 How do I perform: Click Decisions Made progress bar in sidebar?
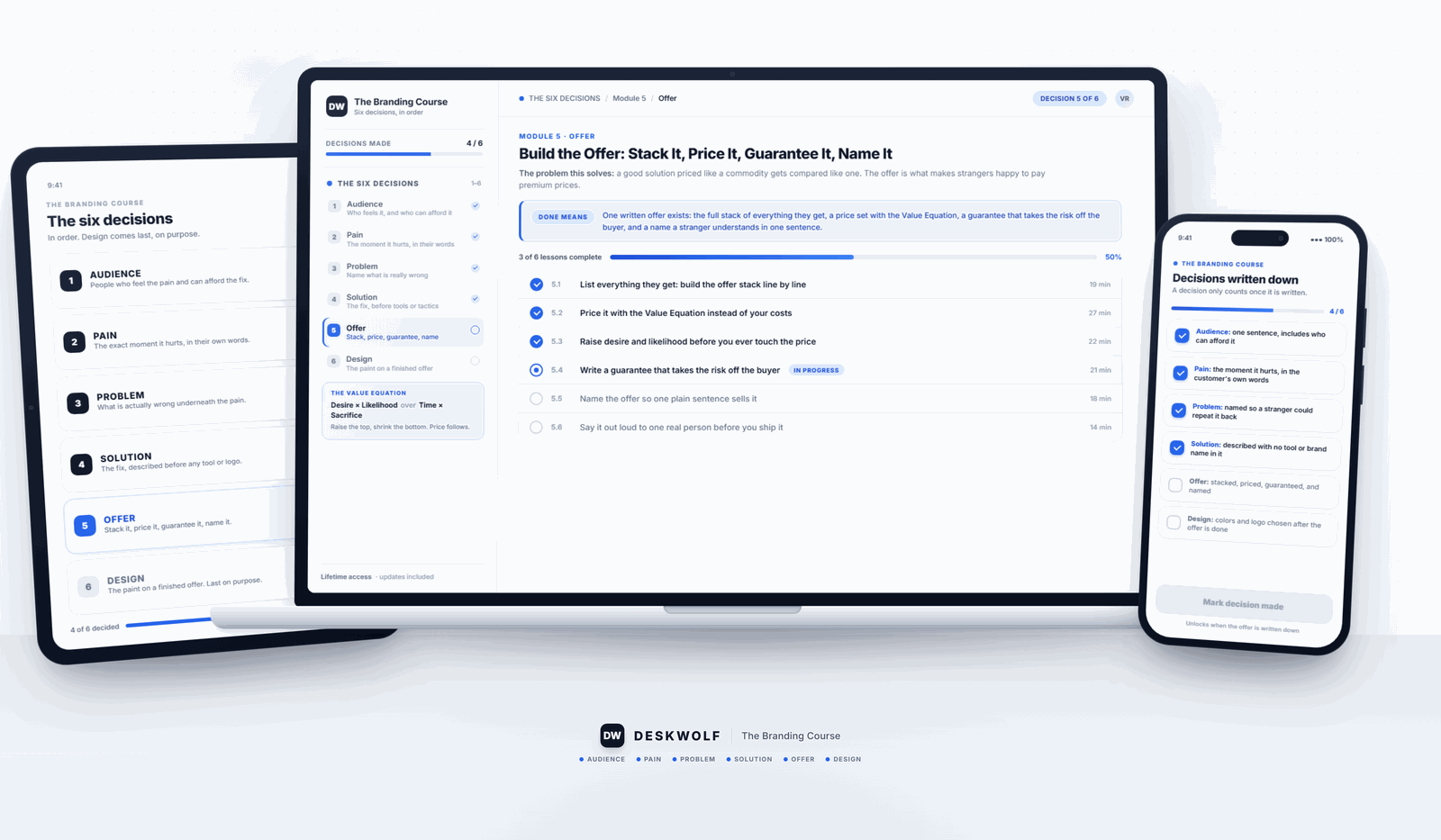click(x=403, y=154)
